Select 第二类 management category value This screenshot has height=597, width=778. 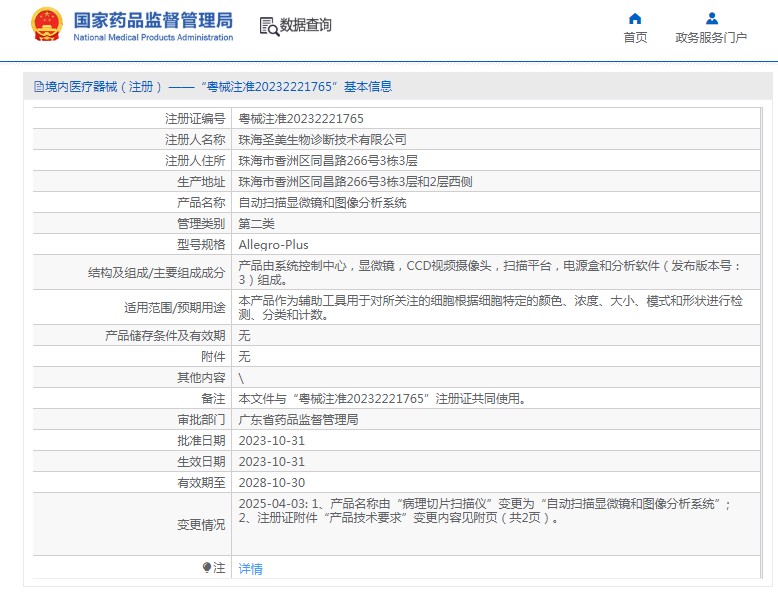[x=257, y=224]
